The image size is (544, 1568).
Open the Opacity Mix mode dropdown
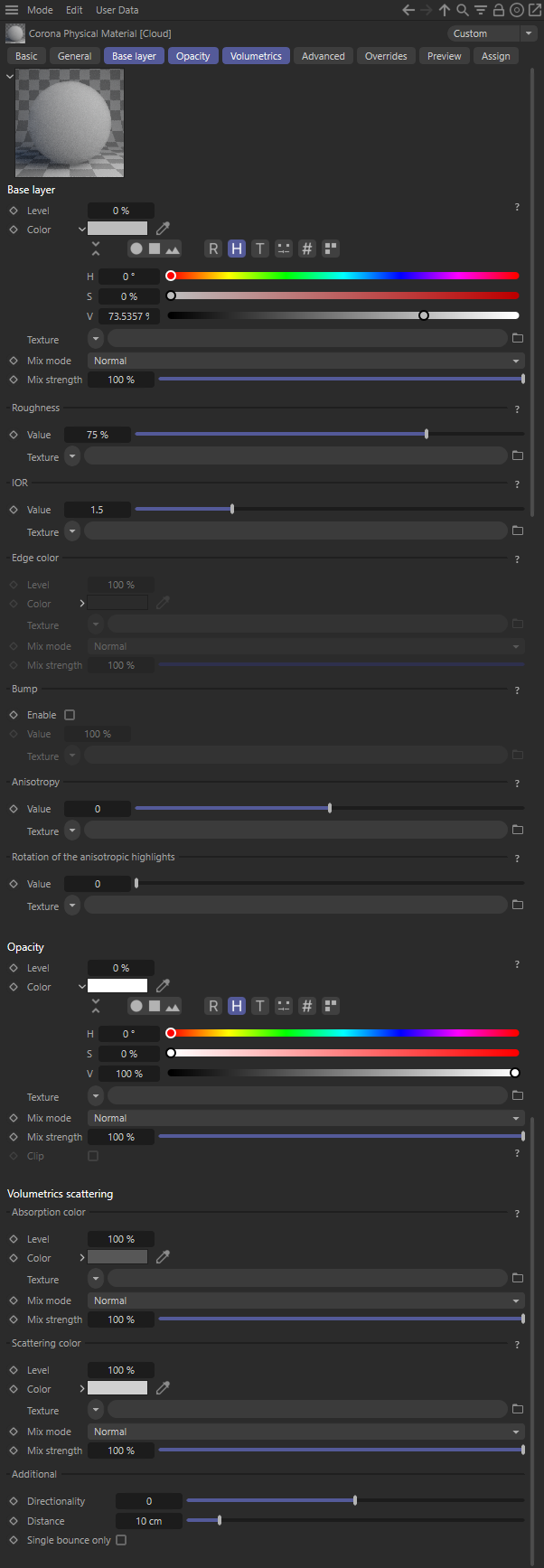coord(306,1118)
